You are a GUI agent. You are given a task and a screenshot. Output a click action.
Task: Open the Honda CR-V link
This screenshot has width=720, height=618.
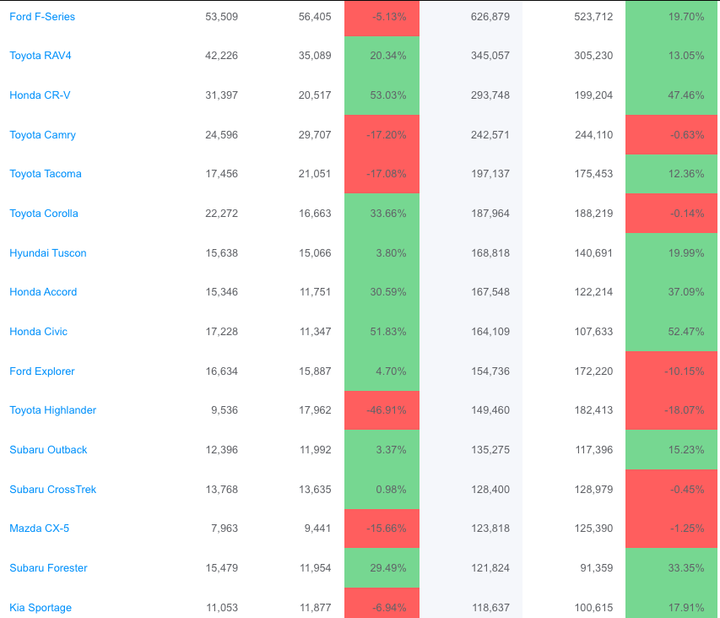[40, 95]
